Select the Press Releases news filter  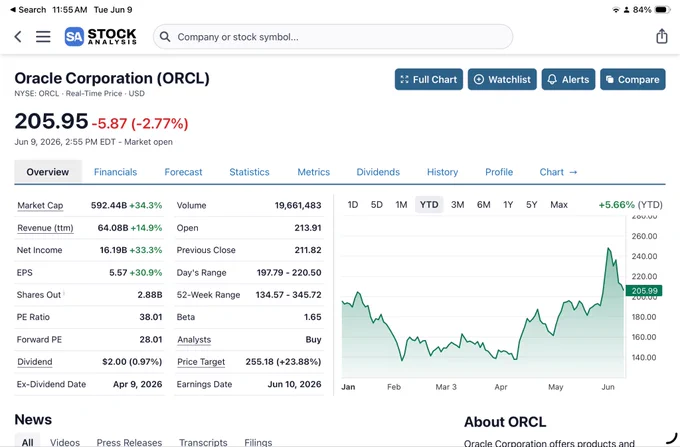[x=129, y=442]
